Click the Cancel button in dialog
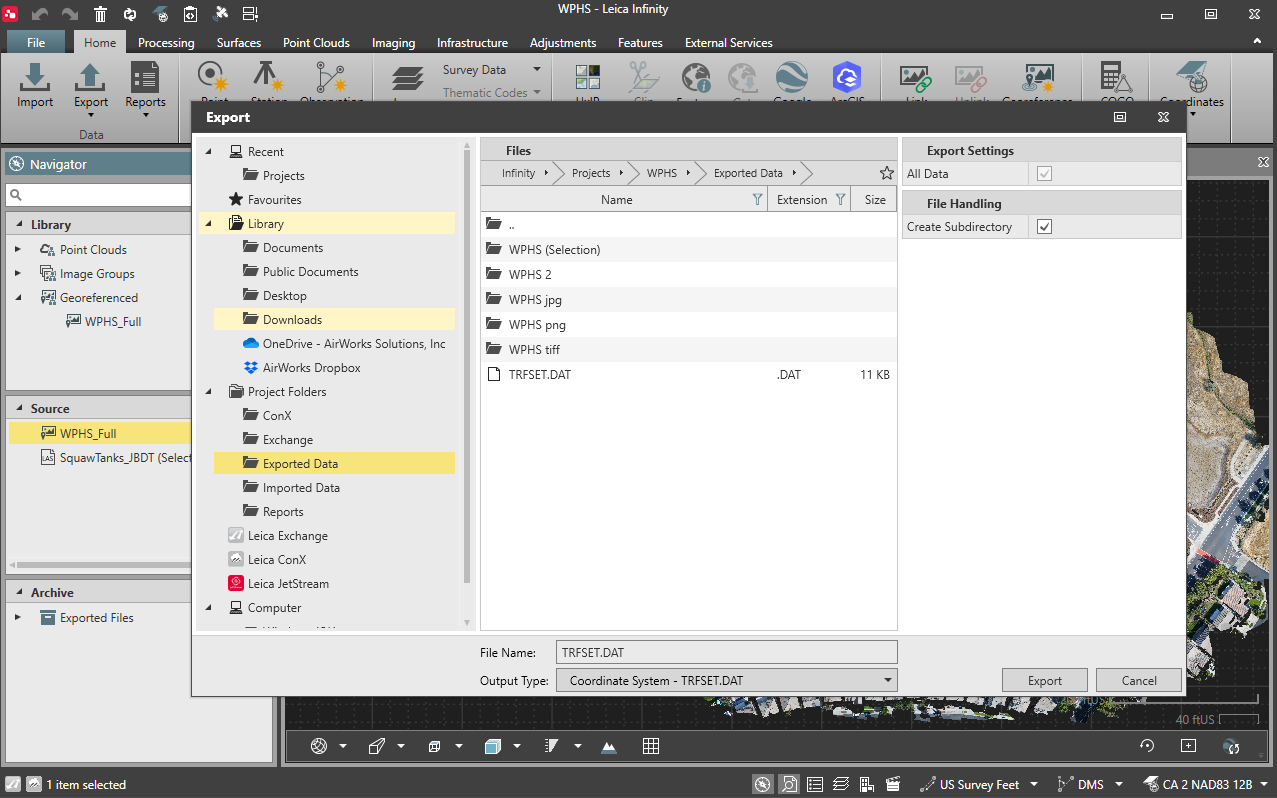Image resolution: width=1277 pixels, height=798 pixels. (x=1139, y=681)
